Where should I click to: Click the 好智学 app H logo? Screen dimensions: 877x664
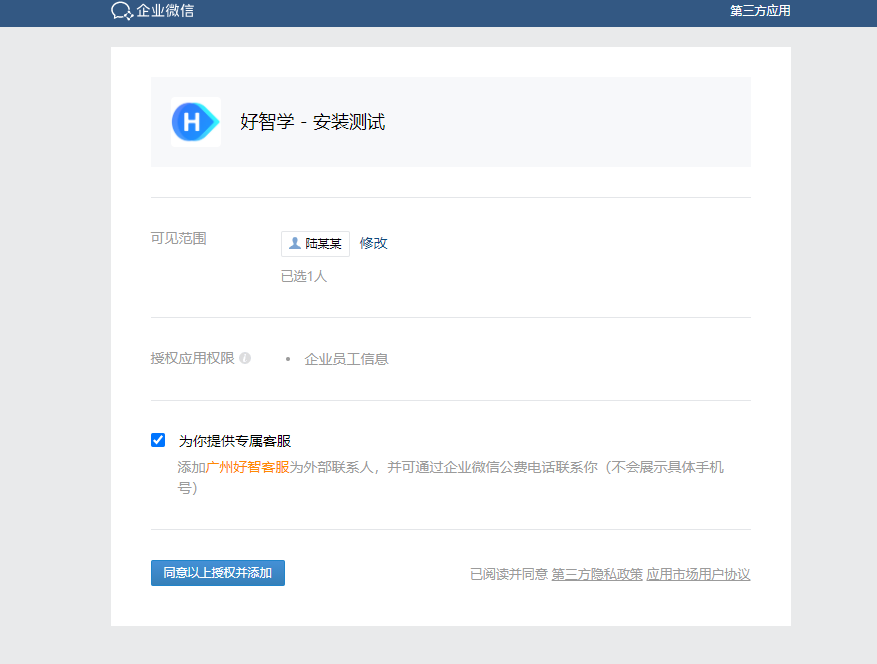(x=196, y=122)
